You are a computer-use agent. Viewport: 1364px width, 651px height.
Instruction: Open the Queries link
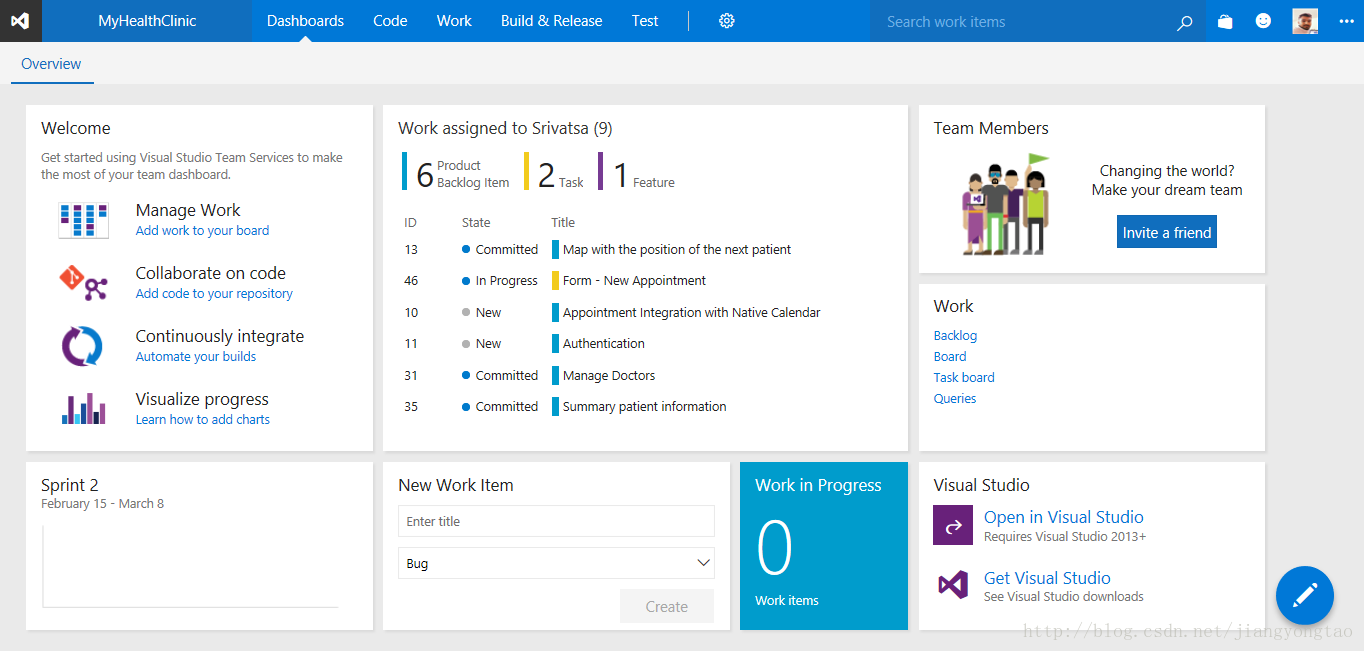955,399
